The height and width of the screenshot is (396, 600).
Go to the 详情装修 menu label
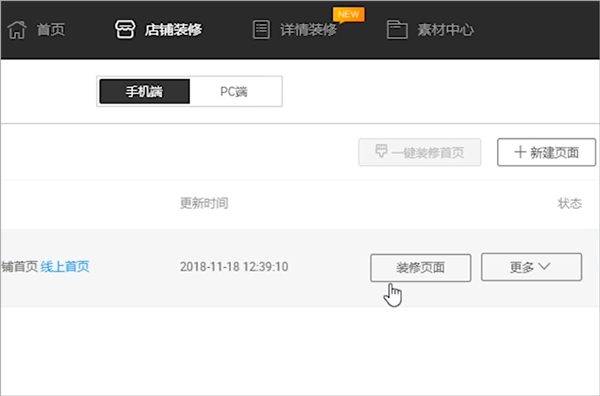coord(308,30)
